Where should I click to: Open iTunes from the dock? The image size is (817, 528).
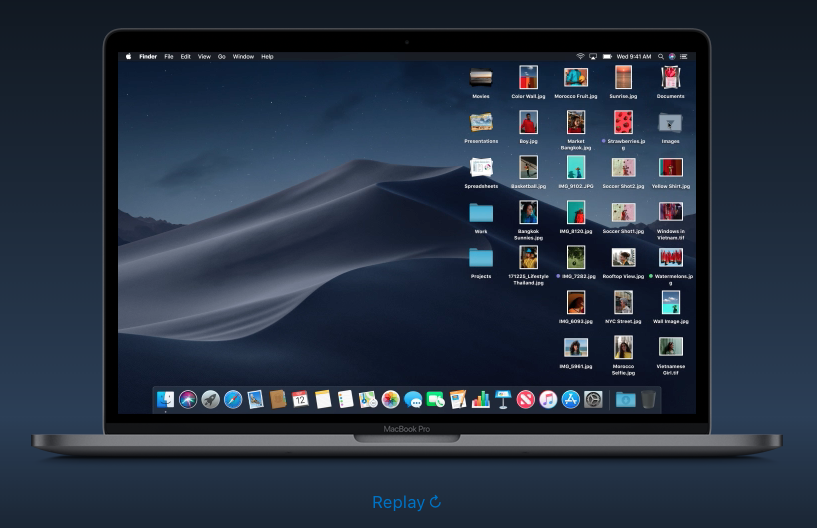pyautogui.click(x=548, y=400)
